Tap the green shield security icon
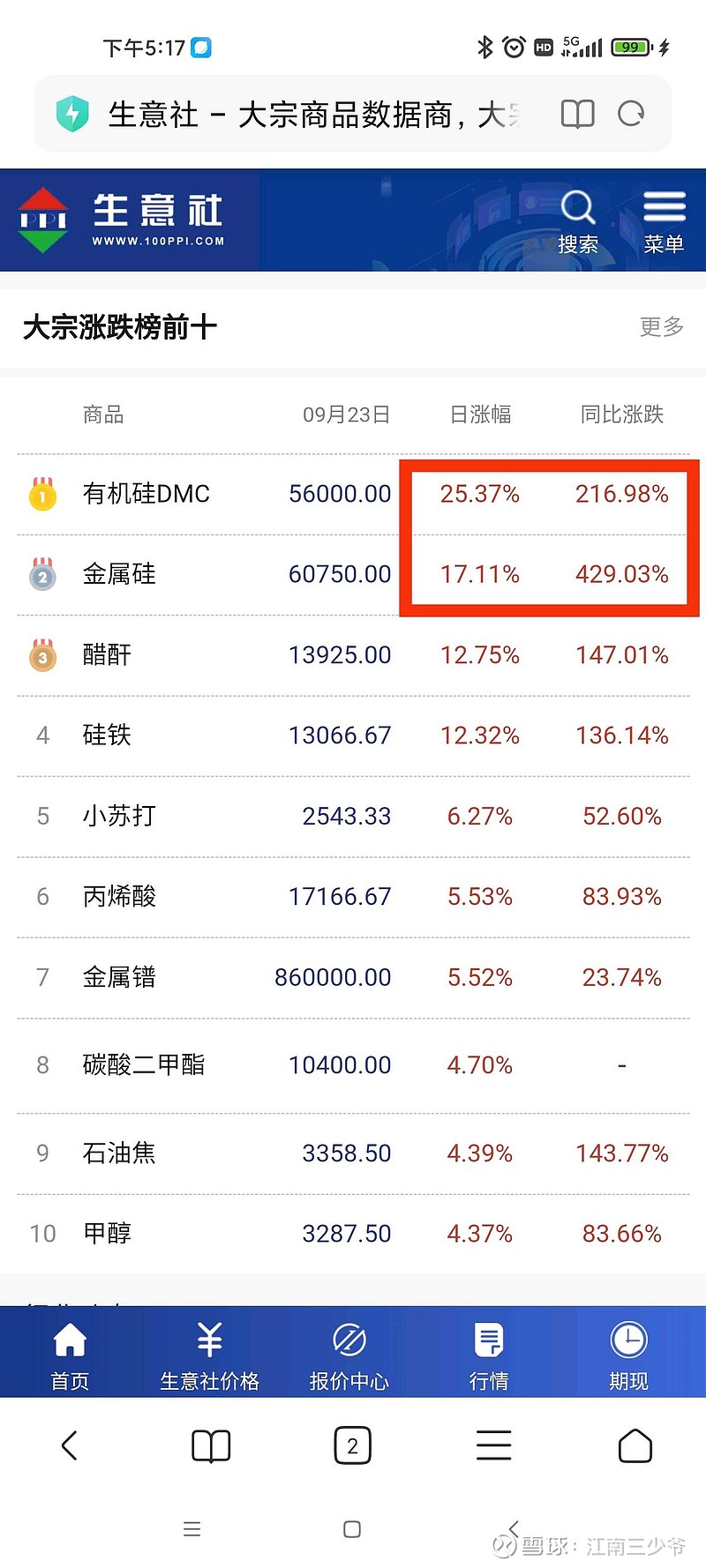This screenshot has width=706, height=1568. pos(72,114)
